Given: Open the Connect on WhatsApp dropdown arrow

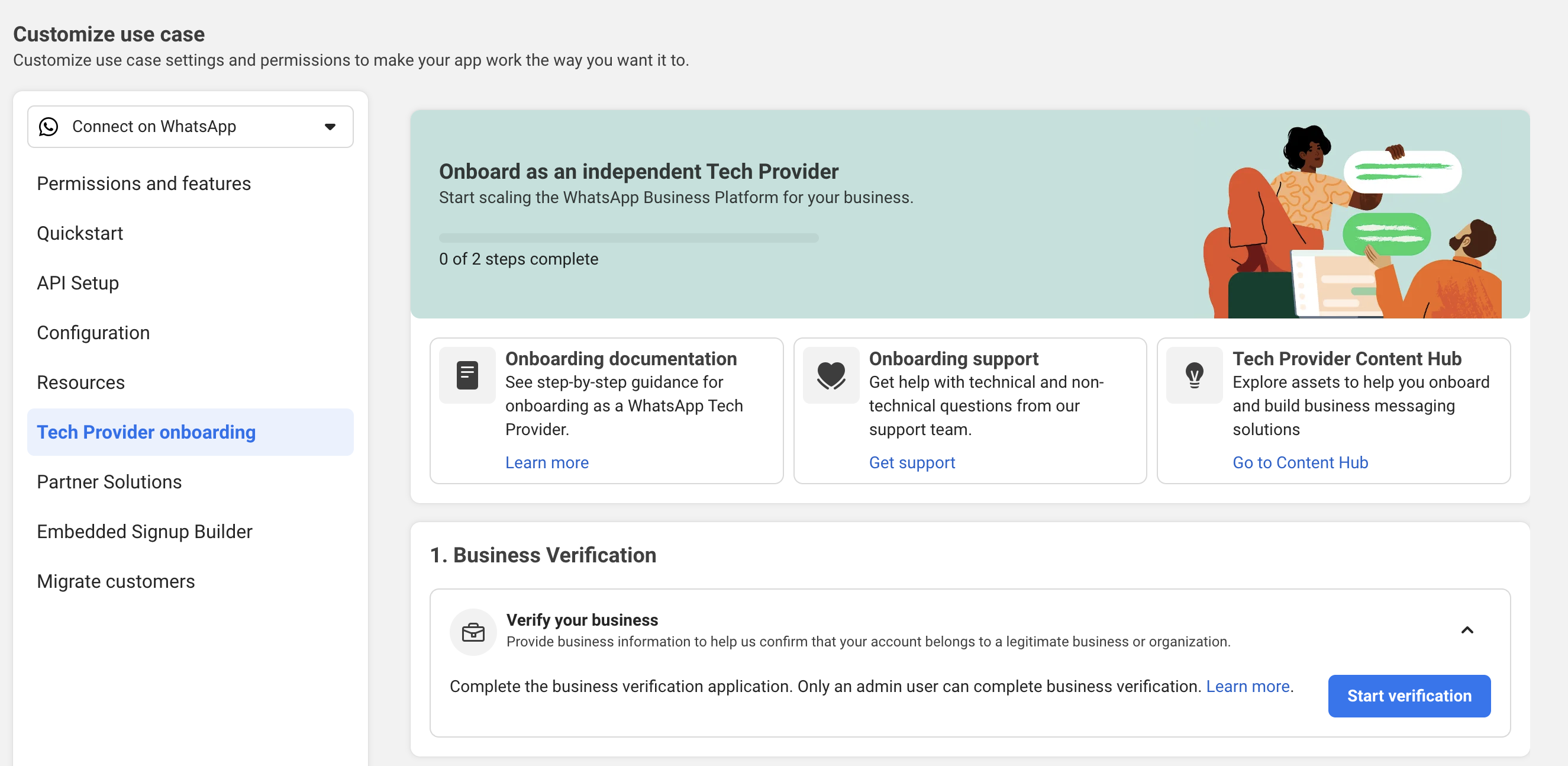Looking at the screenshot, I should click(330, 127).
